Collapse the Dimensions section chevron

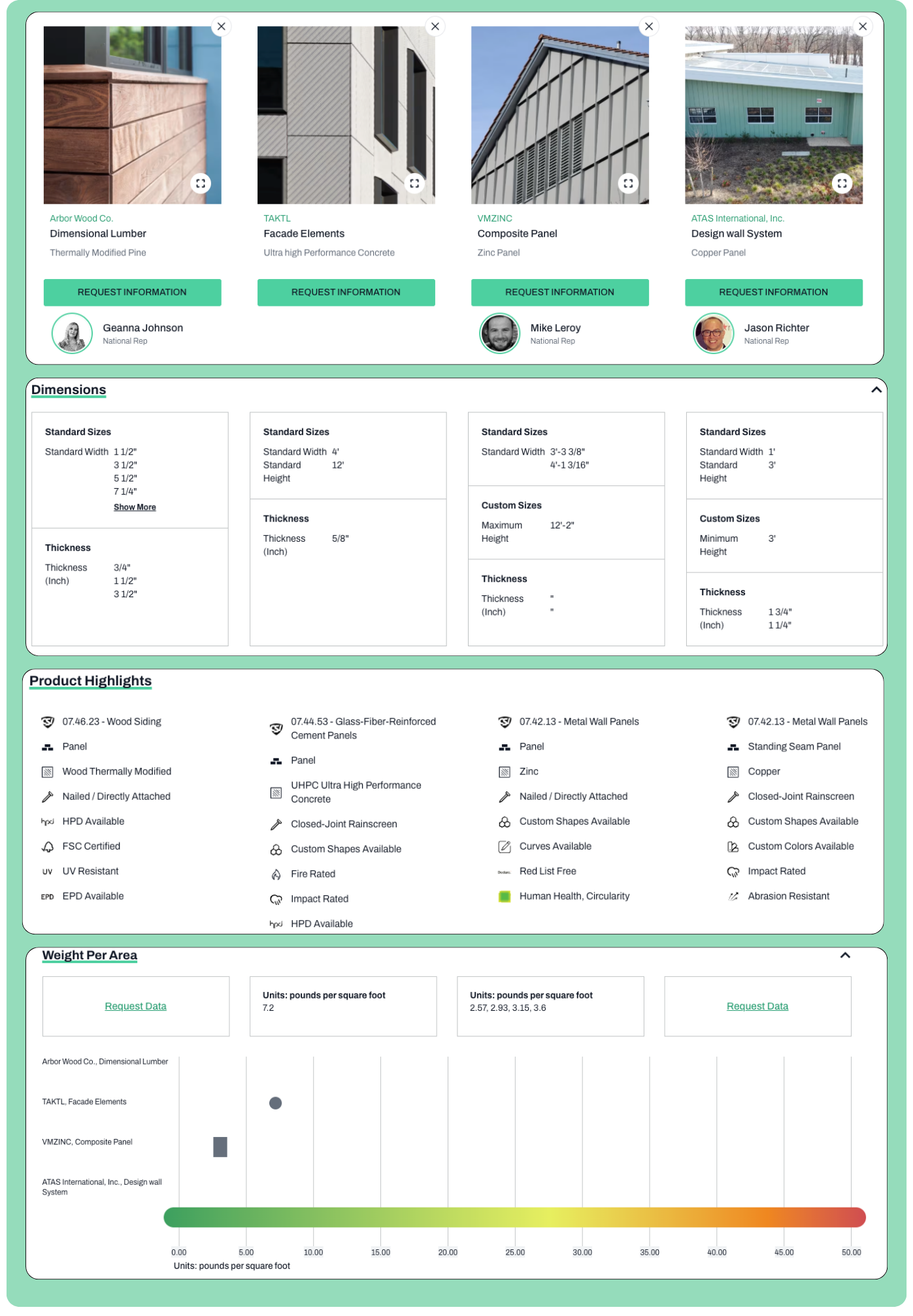pyautogui.click(x=876, y=390)
